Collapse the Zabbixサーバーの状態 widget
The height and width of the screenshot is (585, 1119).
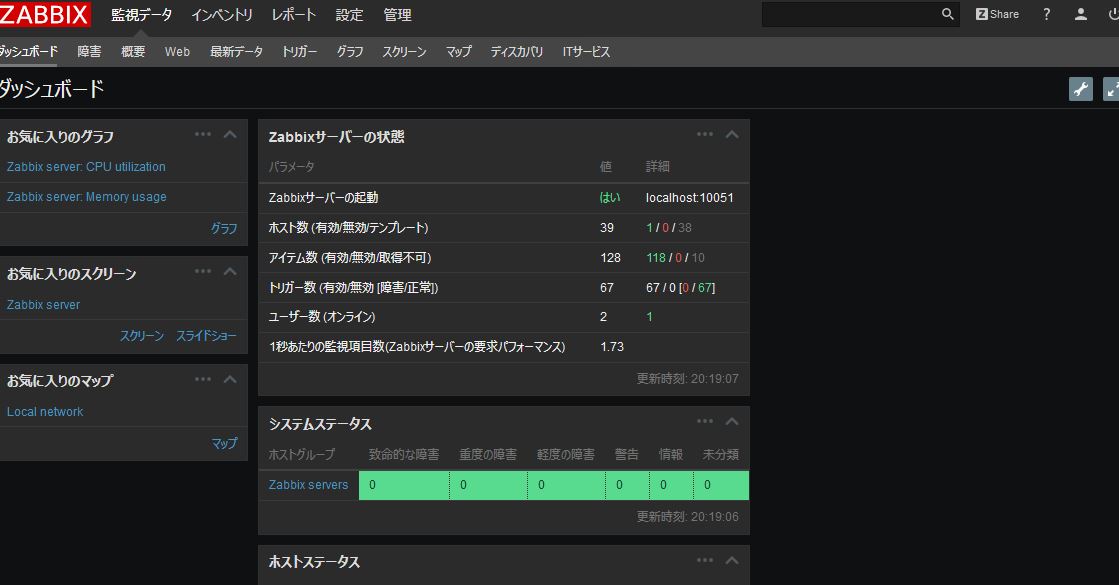(731, 133)
